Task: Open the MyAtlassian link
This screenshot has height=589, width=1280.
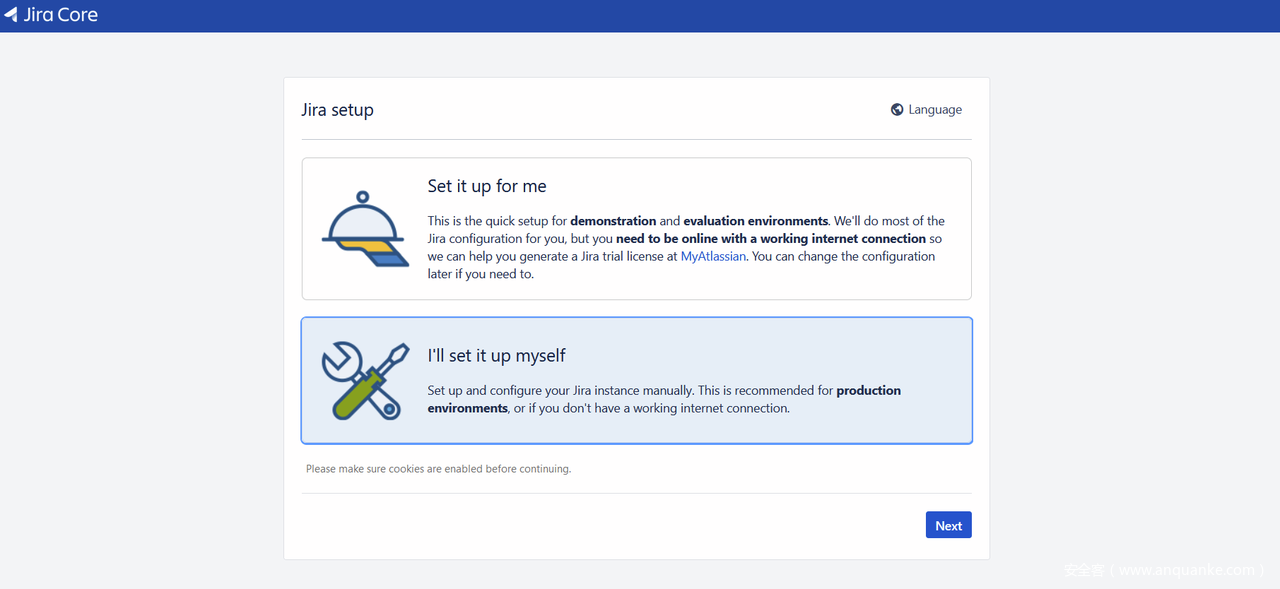Action: click(x=713, y=257)
